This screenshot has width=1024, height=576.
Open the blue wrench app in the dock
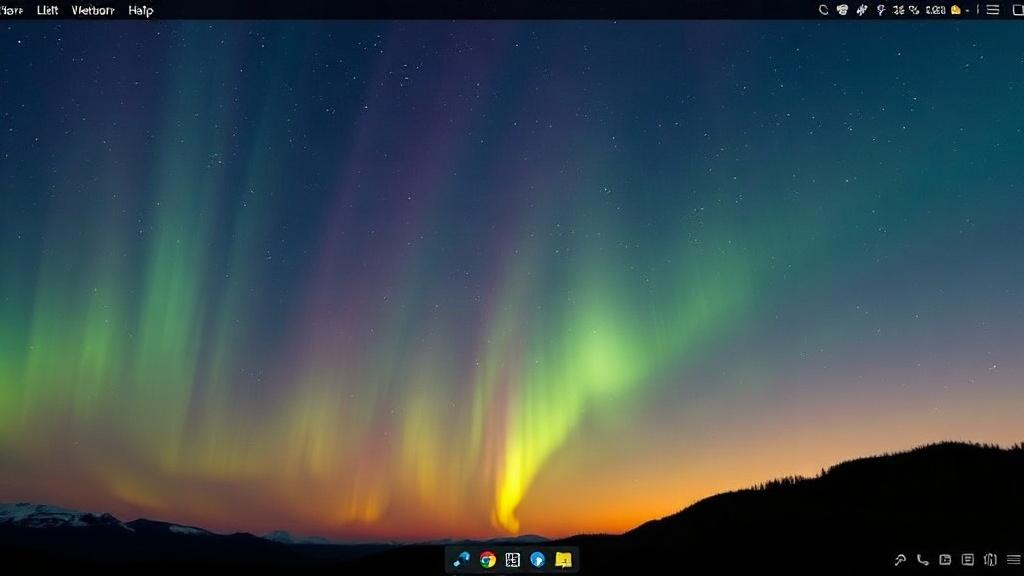click(x=462, y=560)
